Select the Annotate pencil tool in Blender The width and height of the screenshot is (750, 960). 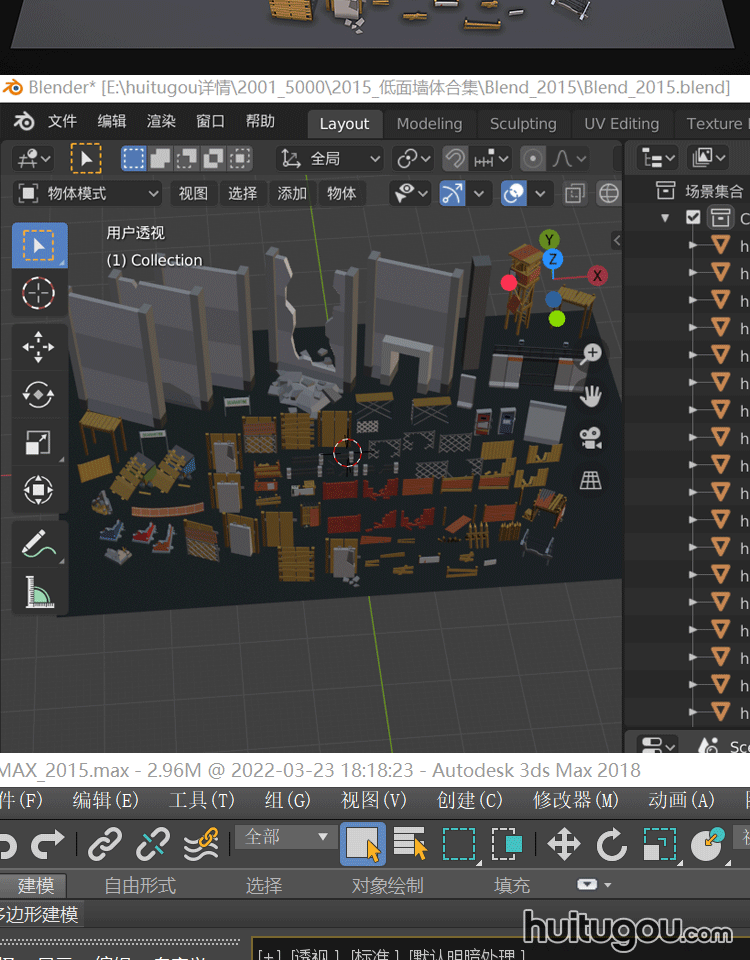point(39,544)
